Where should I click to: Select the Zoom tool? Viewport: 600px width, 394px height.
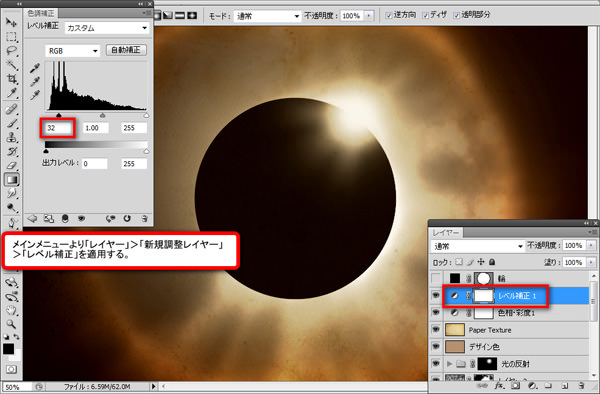(x=11, y=324)
